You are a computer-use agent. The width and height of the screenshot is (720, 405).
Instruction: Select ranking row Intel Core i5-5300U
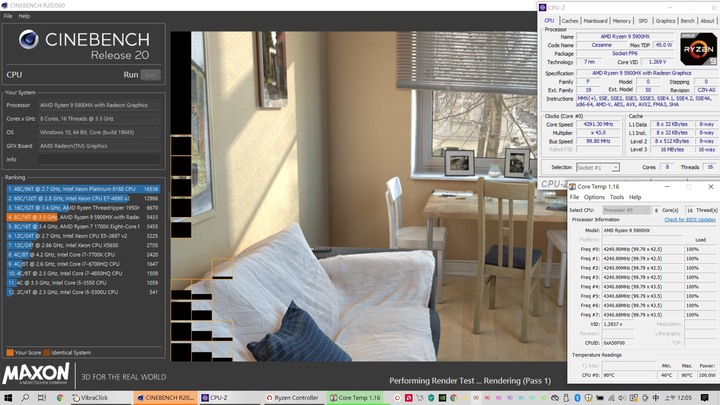83,292
